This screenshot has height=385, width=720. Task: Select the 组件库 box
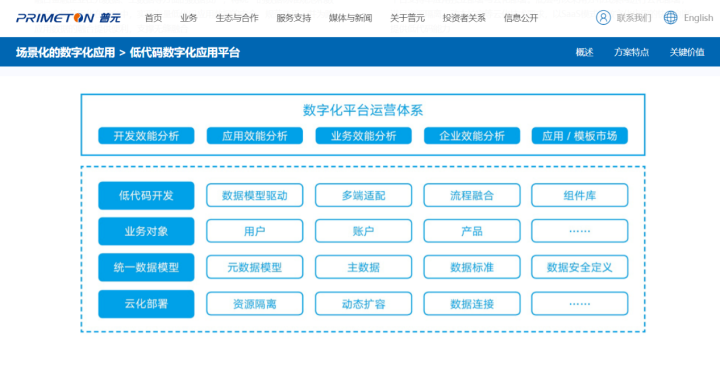[579, 195]
